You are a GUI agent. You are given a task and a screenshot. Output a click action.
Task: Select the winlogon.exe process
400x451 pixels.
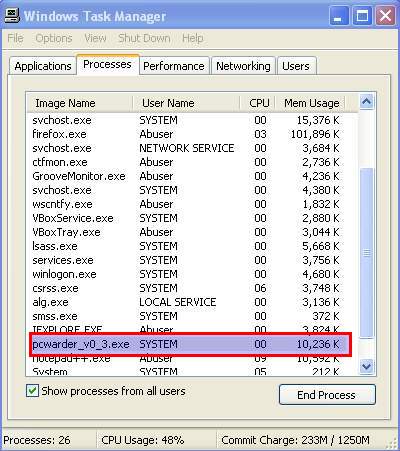point(187,274)
